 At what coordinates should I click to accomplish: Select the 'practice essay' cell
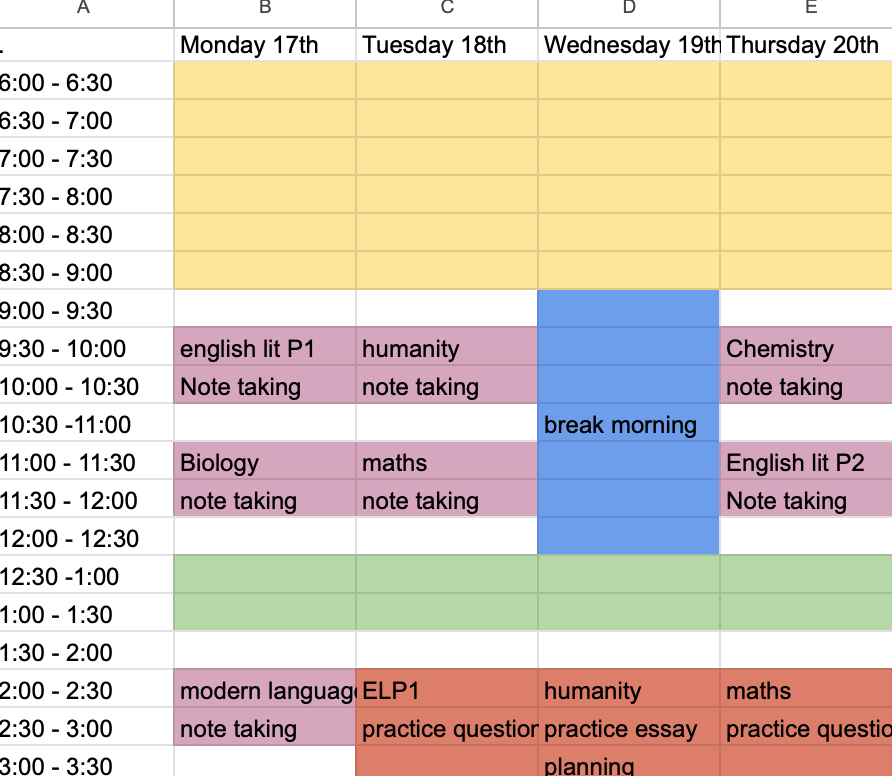click(629, 729)
